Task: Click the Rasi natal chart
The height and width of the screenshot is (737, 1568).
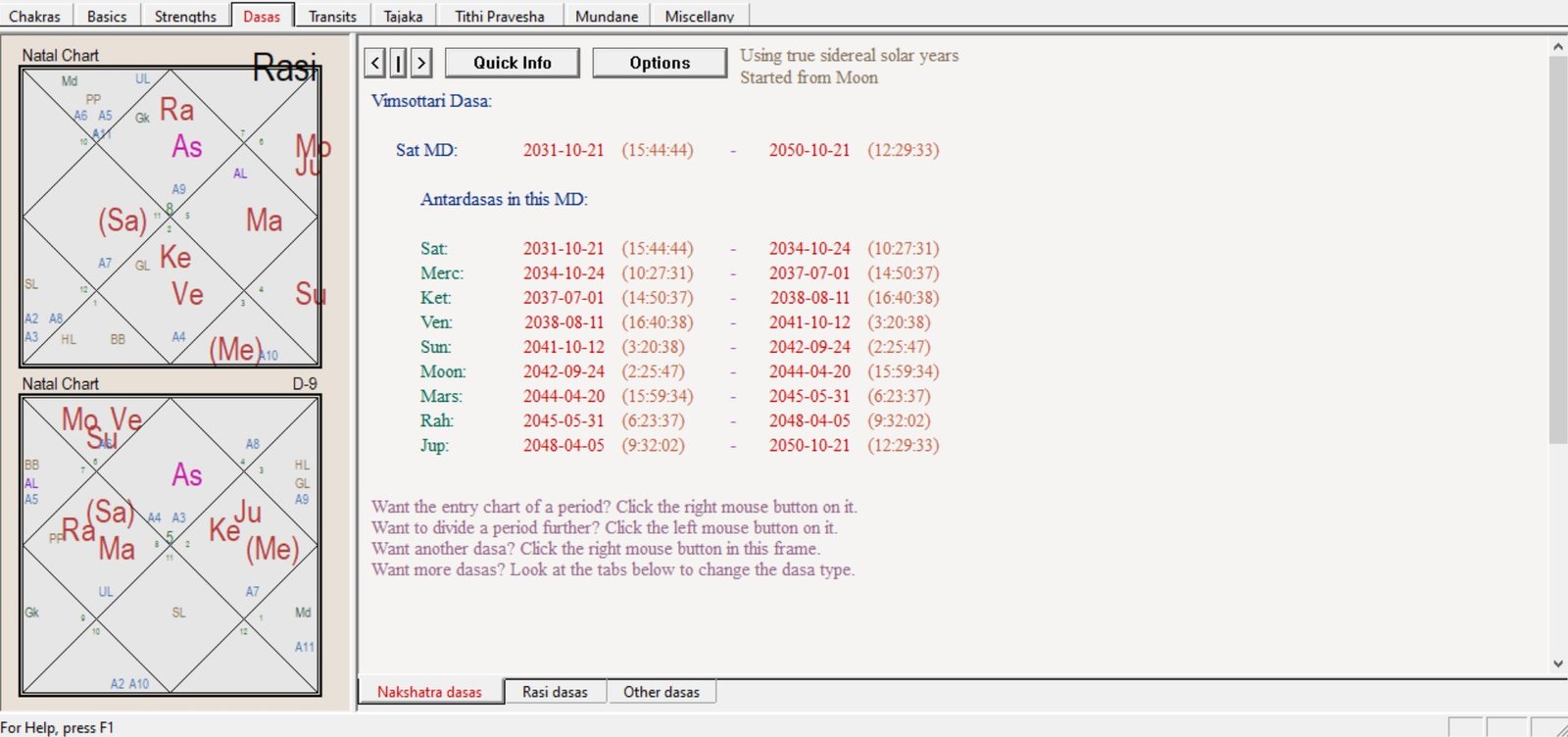Action: (x=171, y=218)
